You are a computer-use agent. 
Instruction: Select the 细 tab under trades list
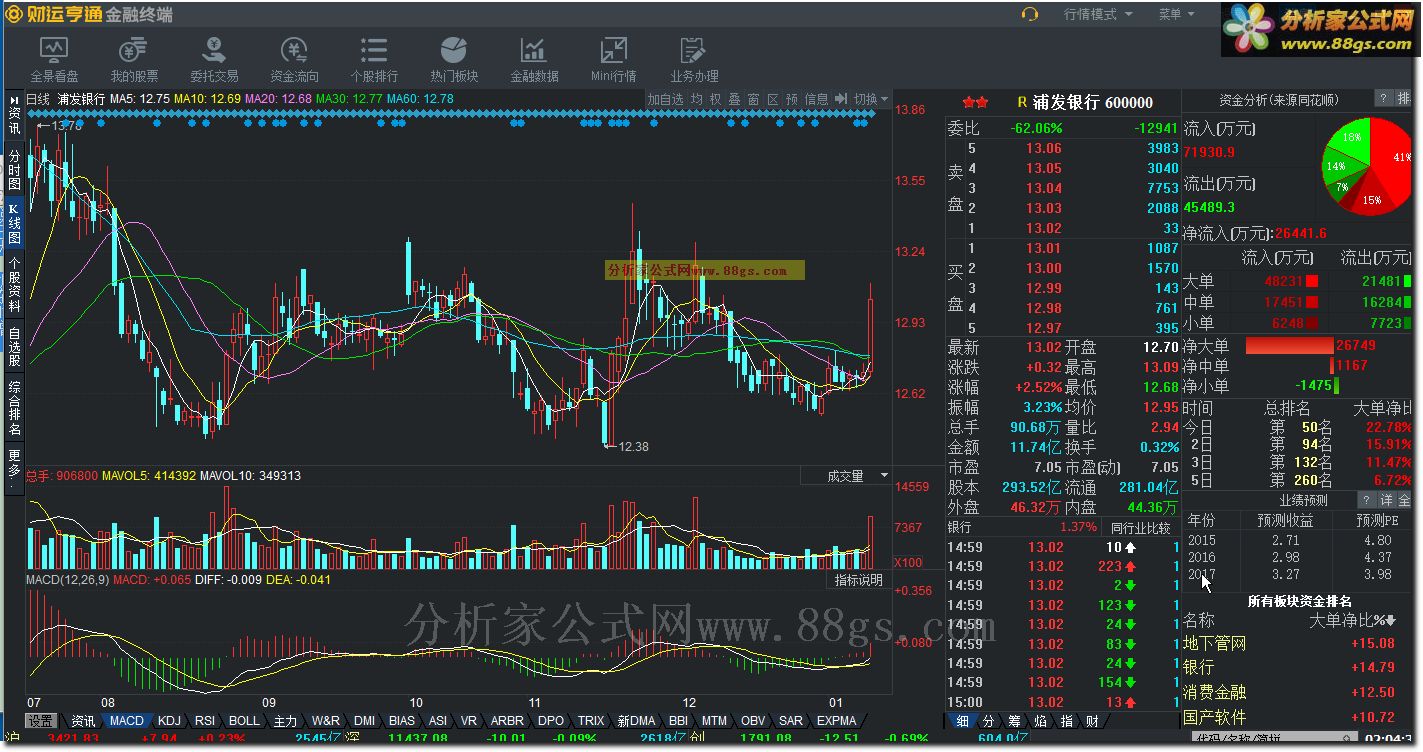[962, 720]
